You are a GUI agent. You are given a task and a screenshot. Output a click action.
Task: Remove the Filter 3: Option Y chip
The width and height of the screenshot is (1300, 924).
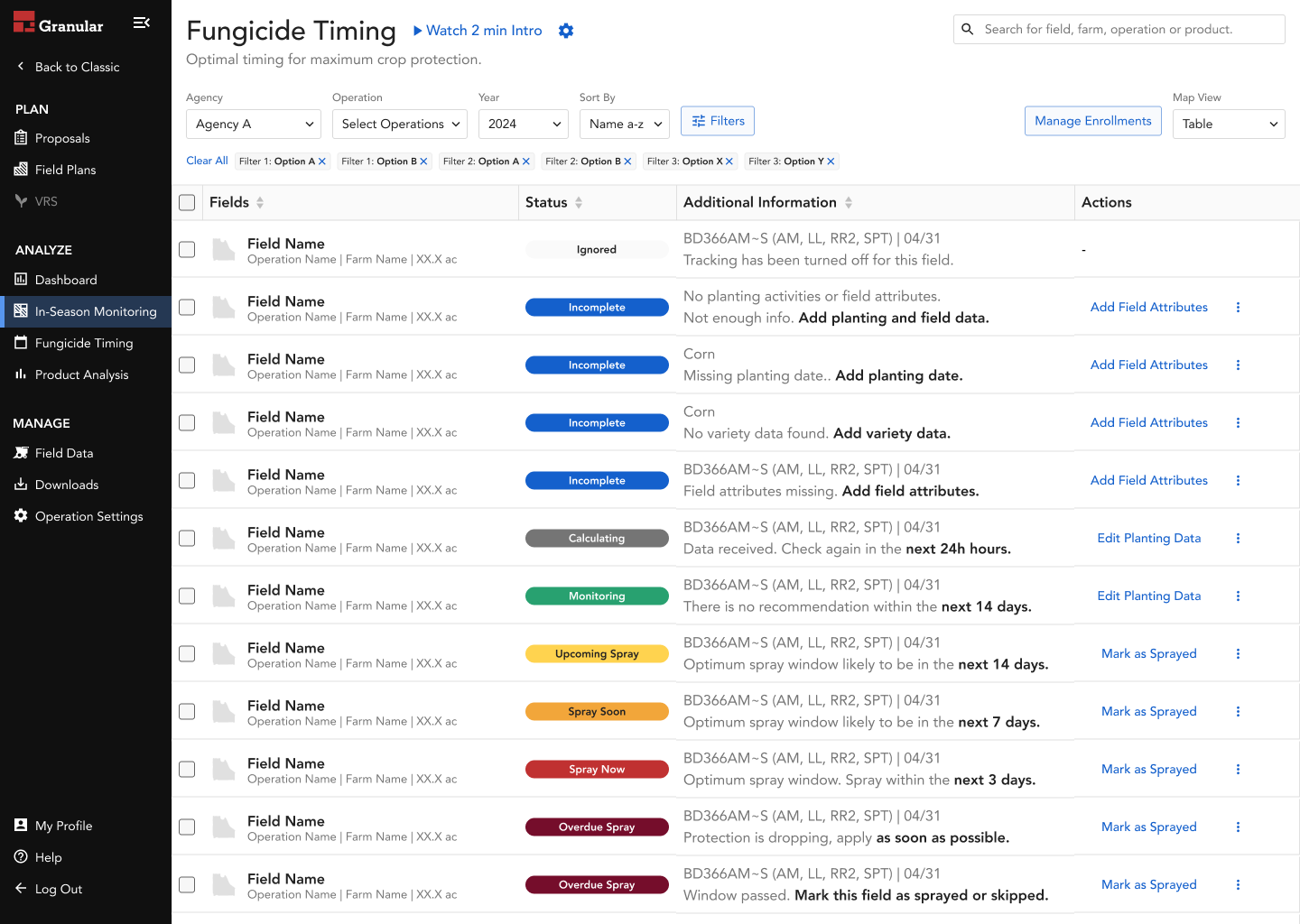(x=831, y=162)
